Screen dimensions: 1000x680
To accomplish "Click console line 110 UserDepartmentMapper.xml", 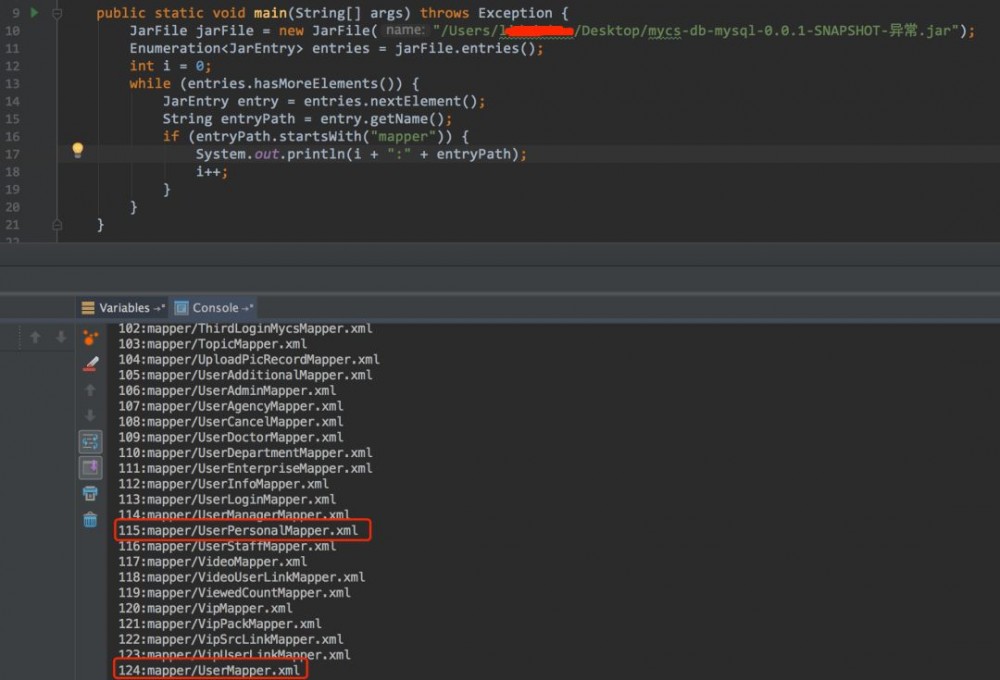I will tap(245, 453).
